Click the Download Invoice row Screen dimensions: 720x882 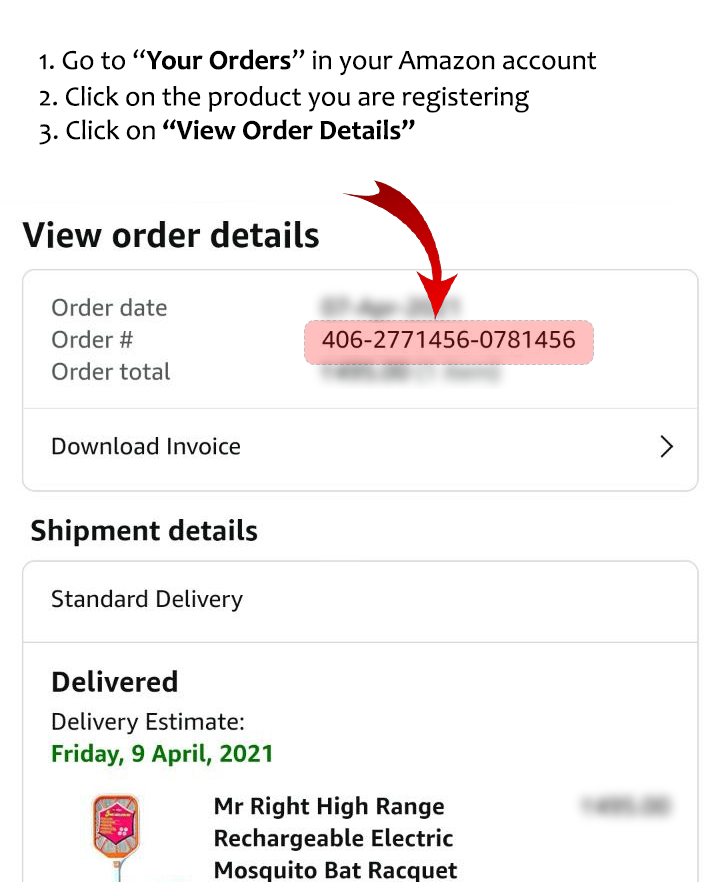pyautogui.click(x=360, y=449)
